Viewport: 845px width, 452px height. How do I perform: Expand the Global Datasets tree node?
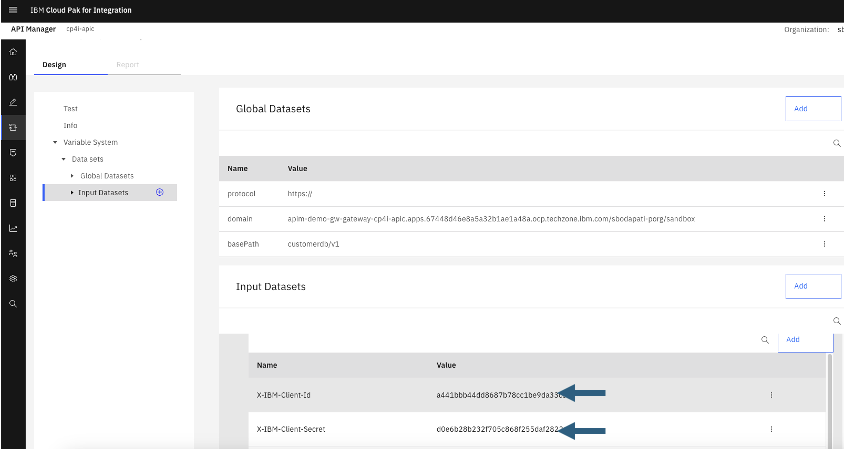tap(72, 176)
